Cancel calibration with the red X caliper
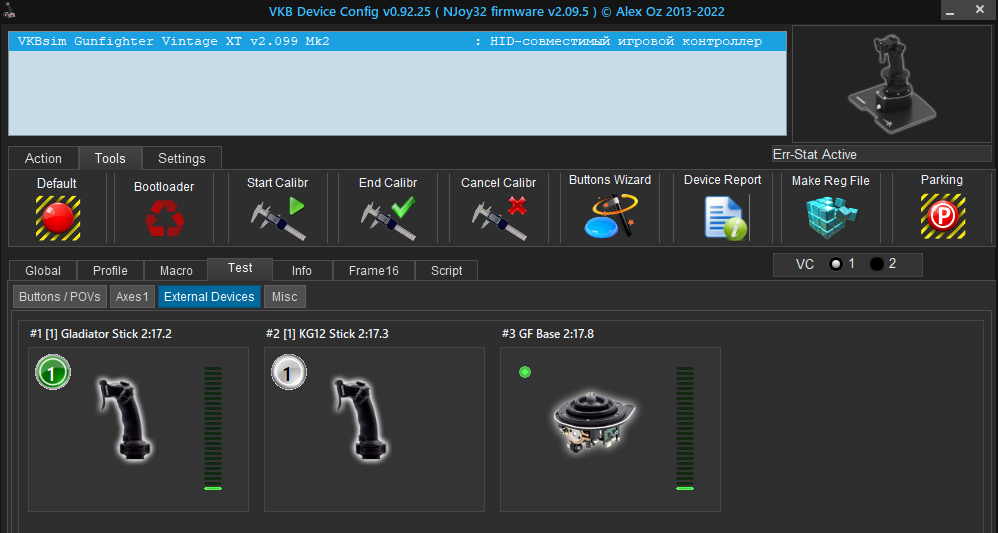This screenshot has width=998, height=533. (499, 218)
